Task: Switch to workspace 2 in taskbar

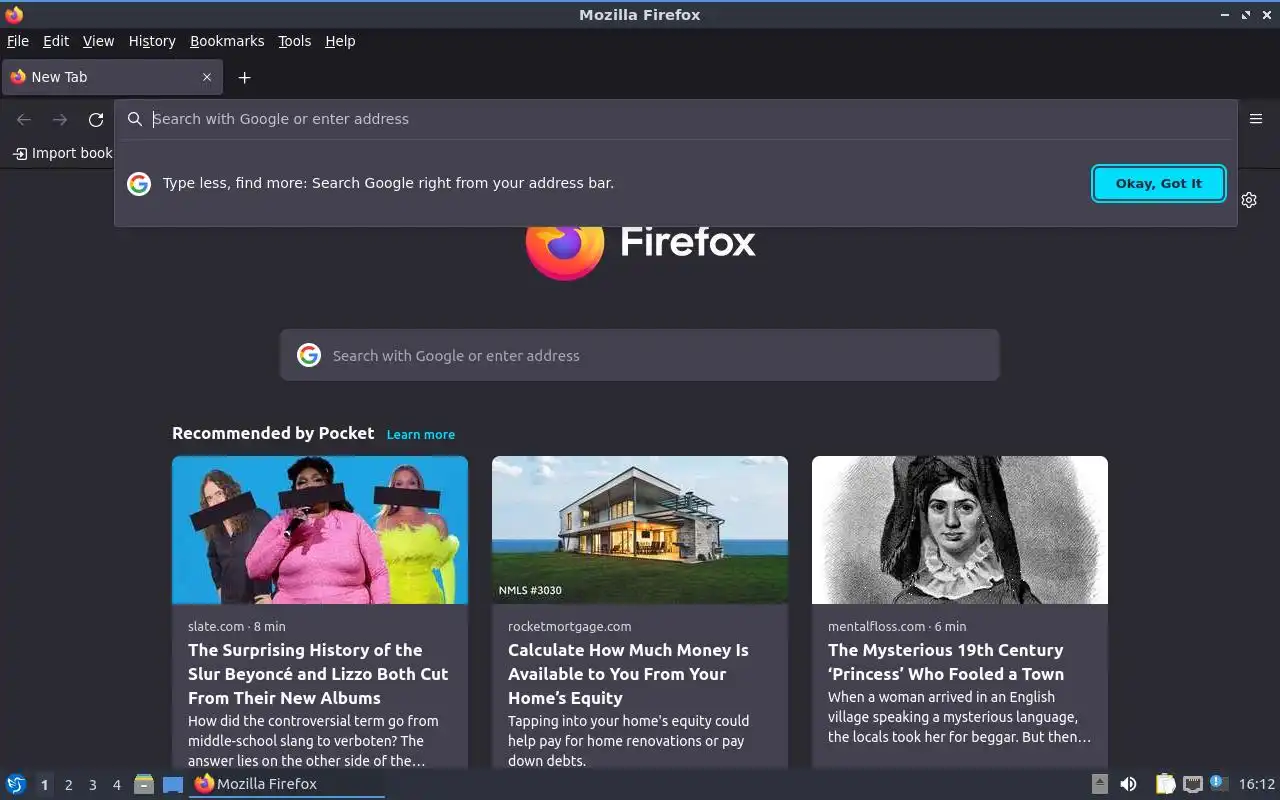Action: [x=68, y=785]
